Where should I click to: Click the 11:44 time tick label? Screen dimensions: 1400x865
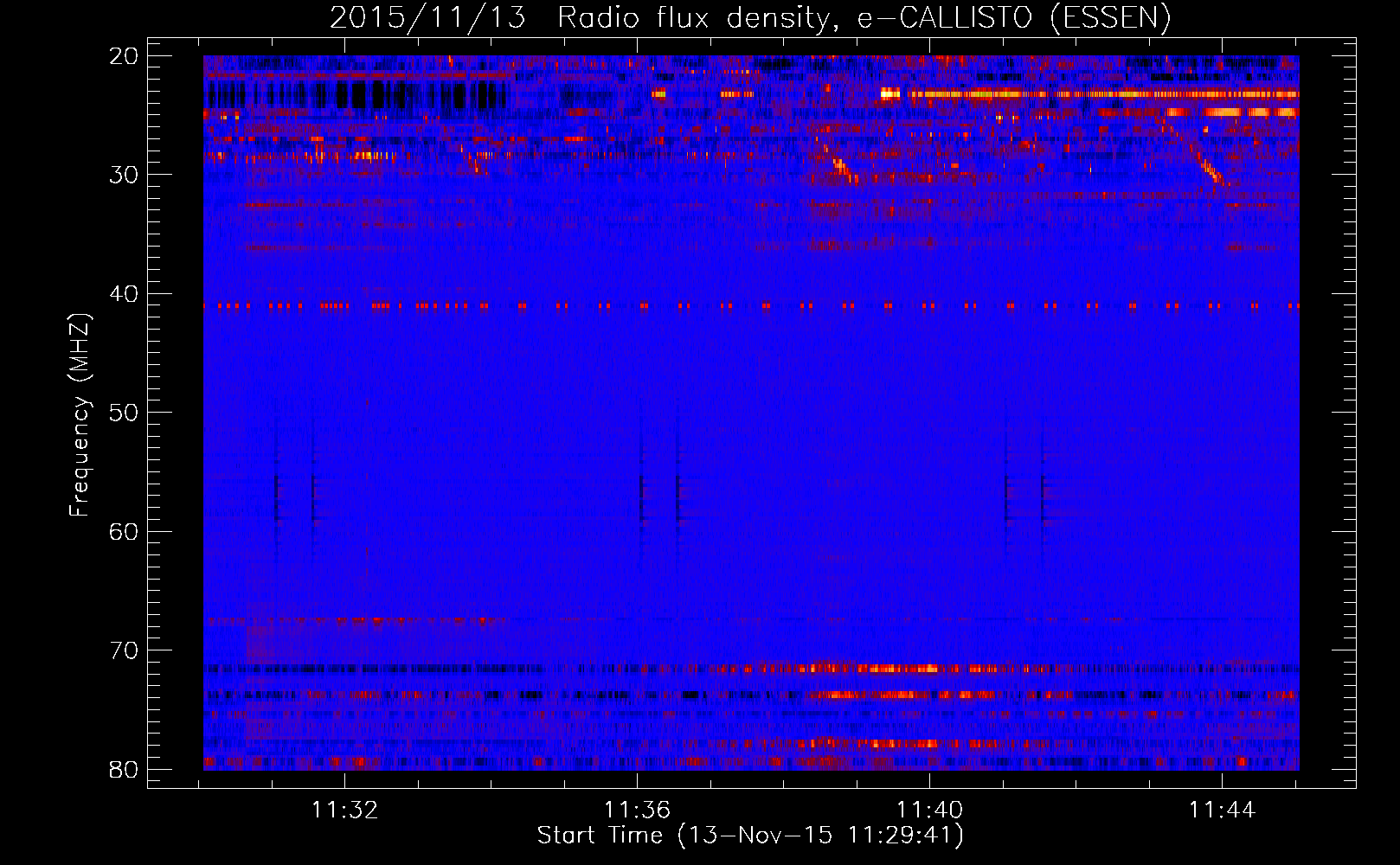1222,811
